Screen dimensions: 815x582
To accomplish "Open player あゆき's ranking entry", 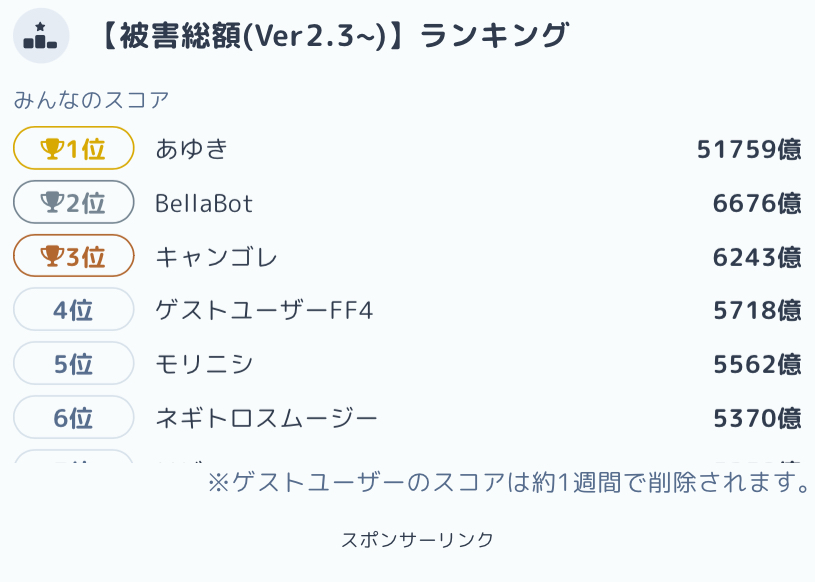I will (192, 149).
